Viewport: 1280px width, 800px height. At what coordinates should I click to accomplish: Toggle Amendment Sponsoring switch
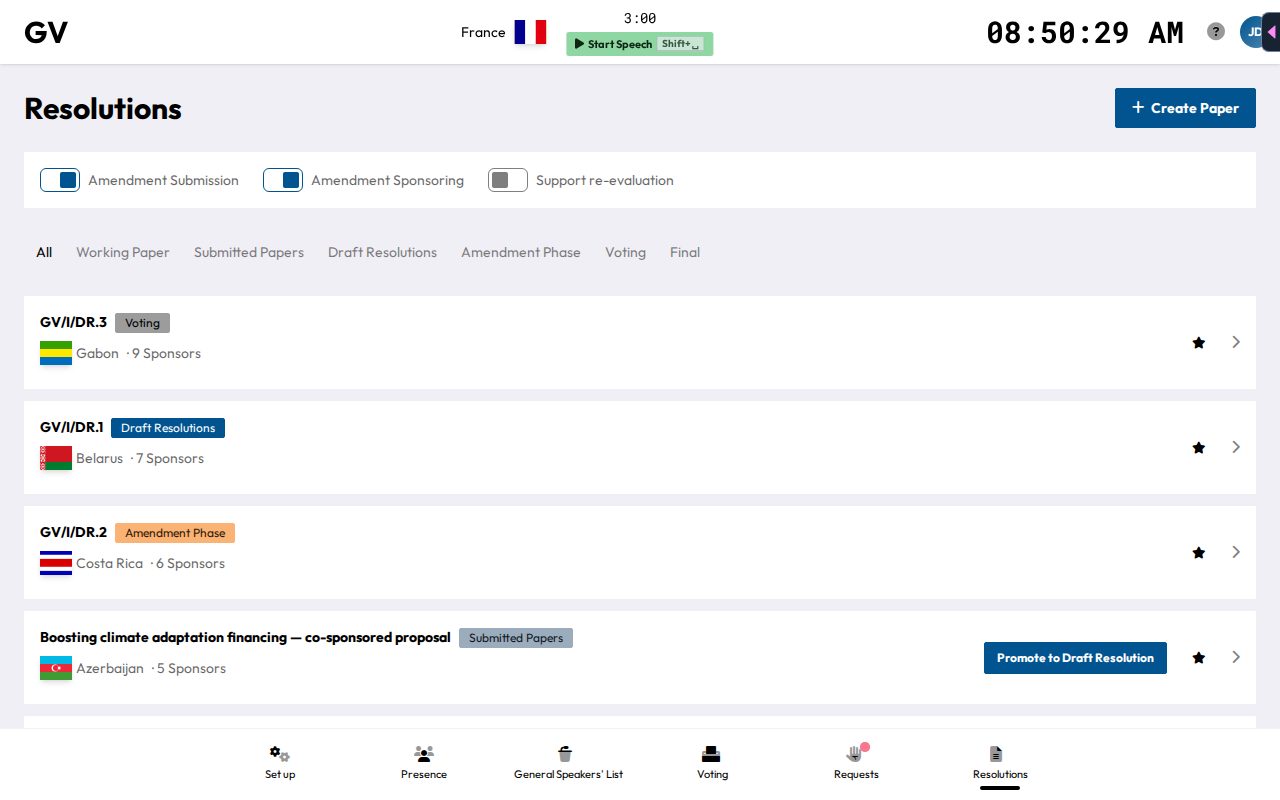click(283, 180)
